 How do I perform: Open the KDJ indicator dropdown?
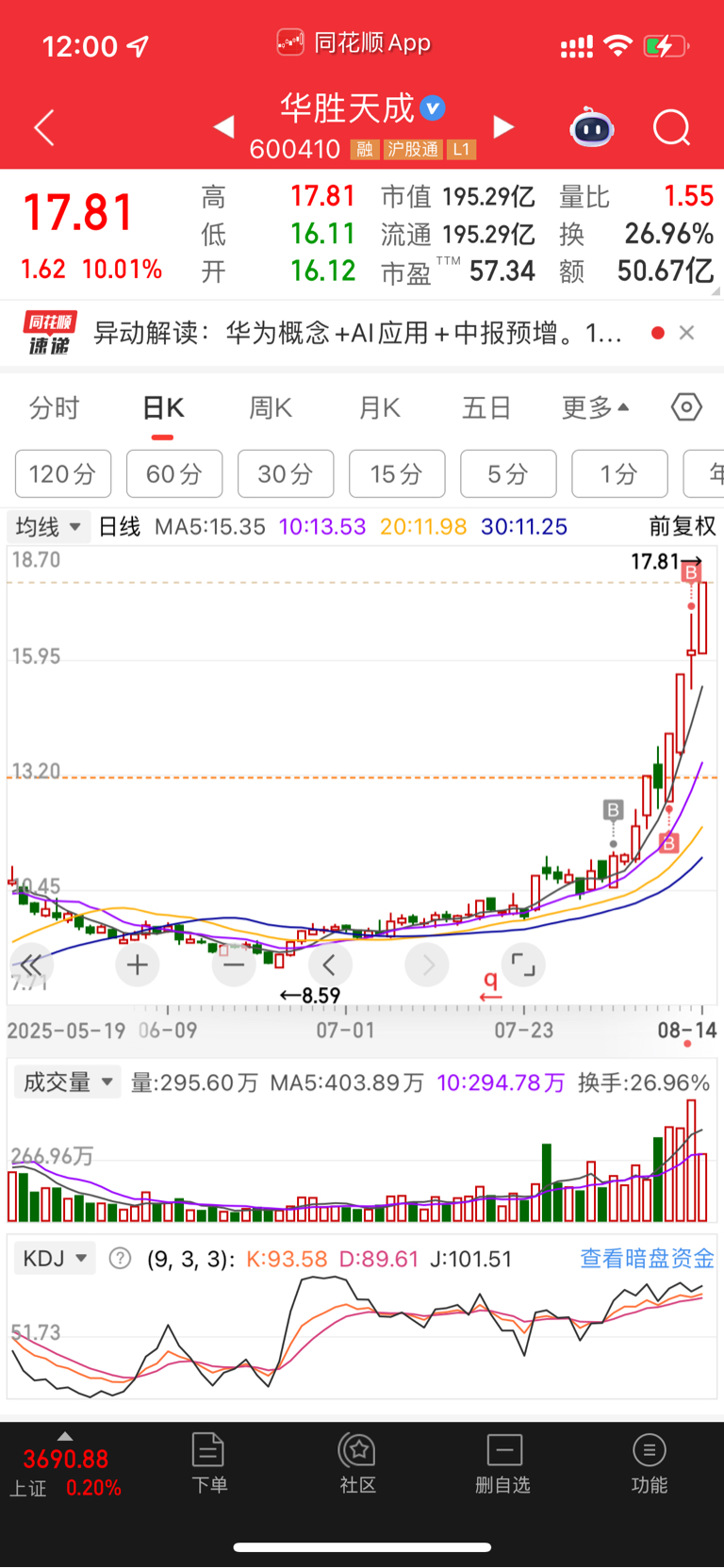click(55, 1258)
